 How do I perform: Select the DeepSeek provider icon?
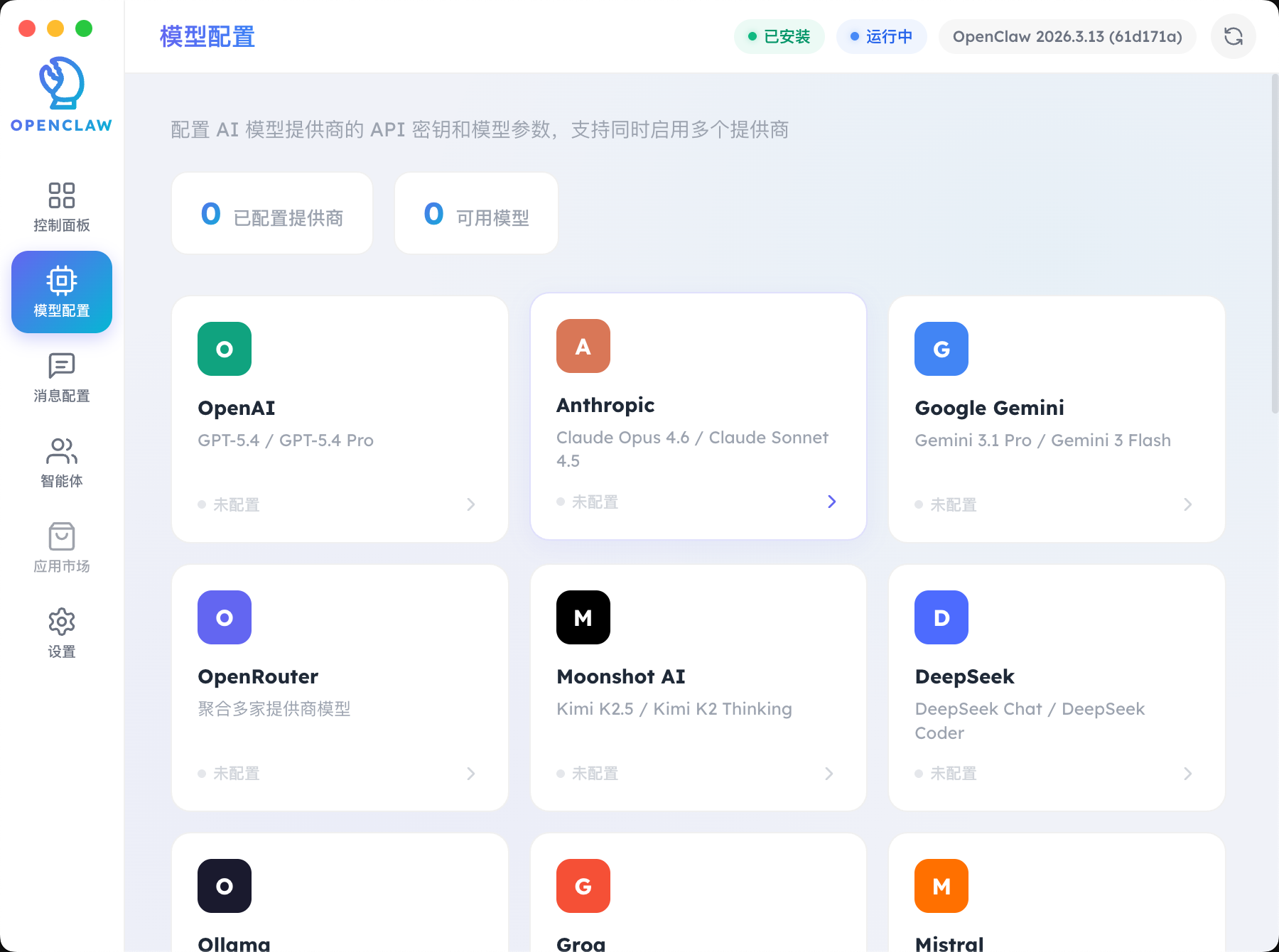[941, 617]
